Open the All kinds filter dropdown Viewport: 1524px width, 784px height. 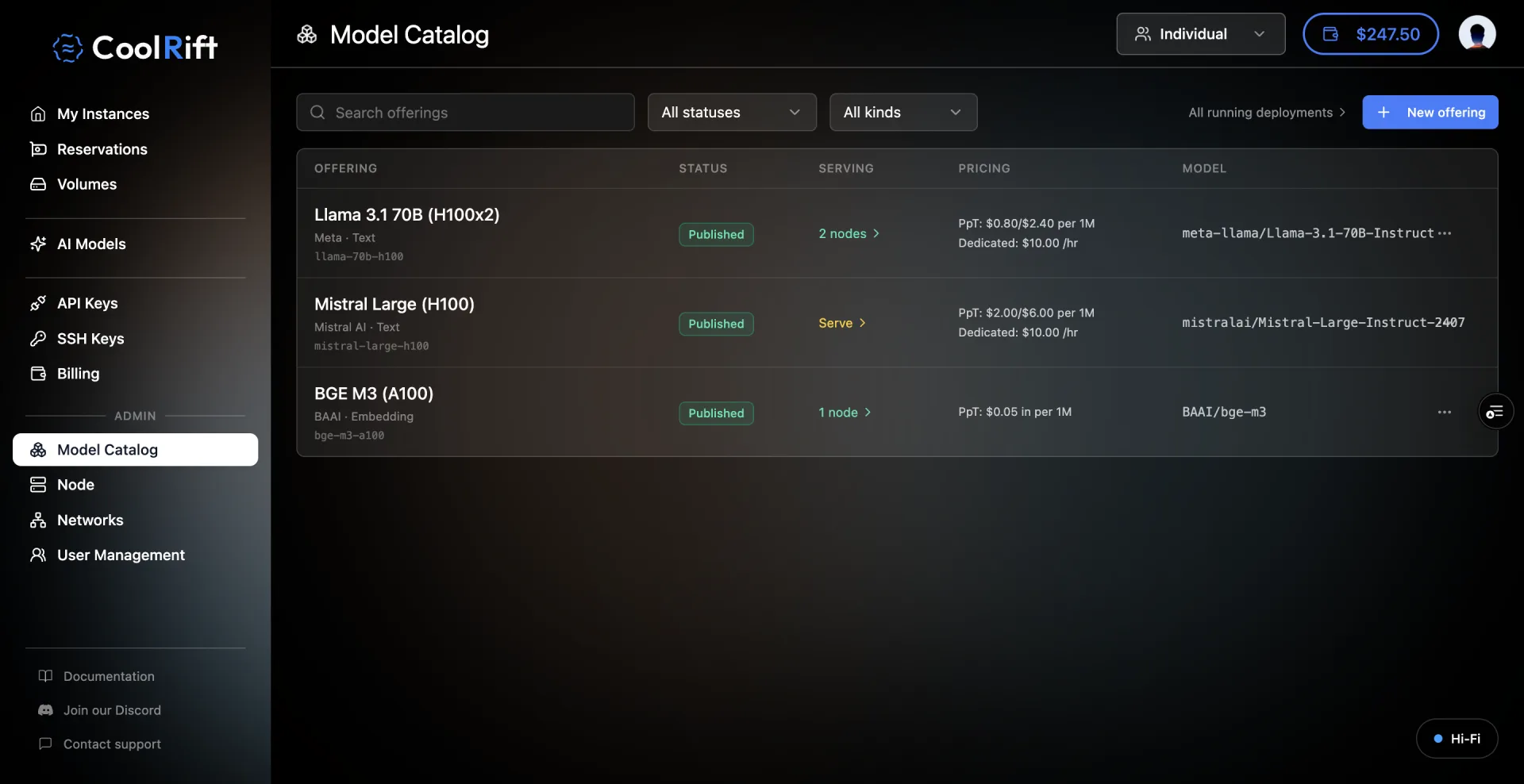coord(903,113)
